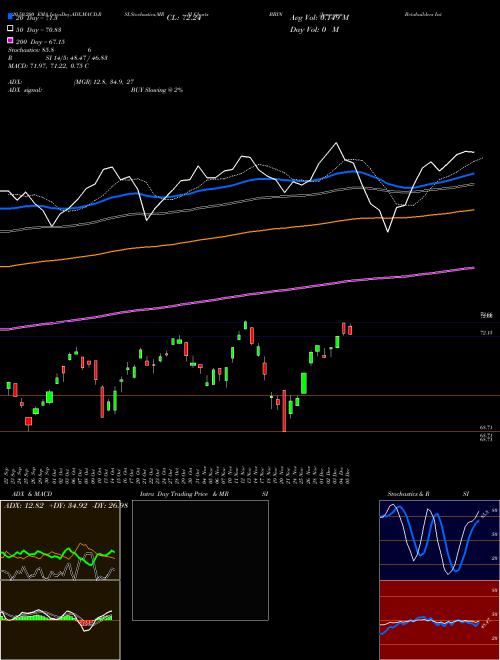Select the '200 Day = 67.15' legend text

[x=40, y=42]
